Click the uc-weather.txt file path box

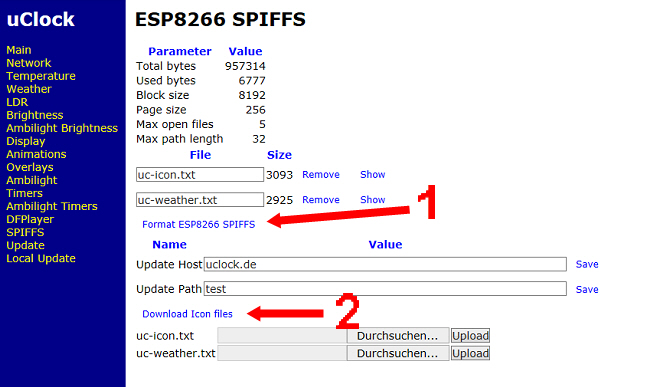pyautogui.click(x=282, y=353)
